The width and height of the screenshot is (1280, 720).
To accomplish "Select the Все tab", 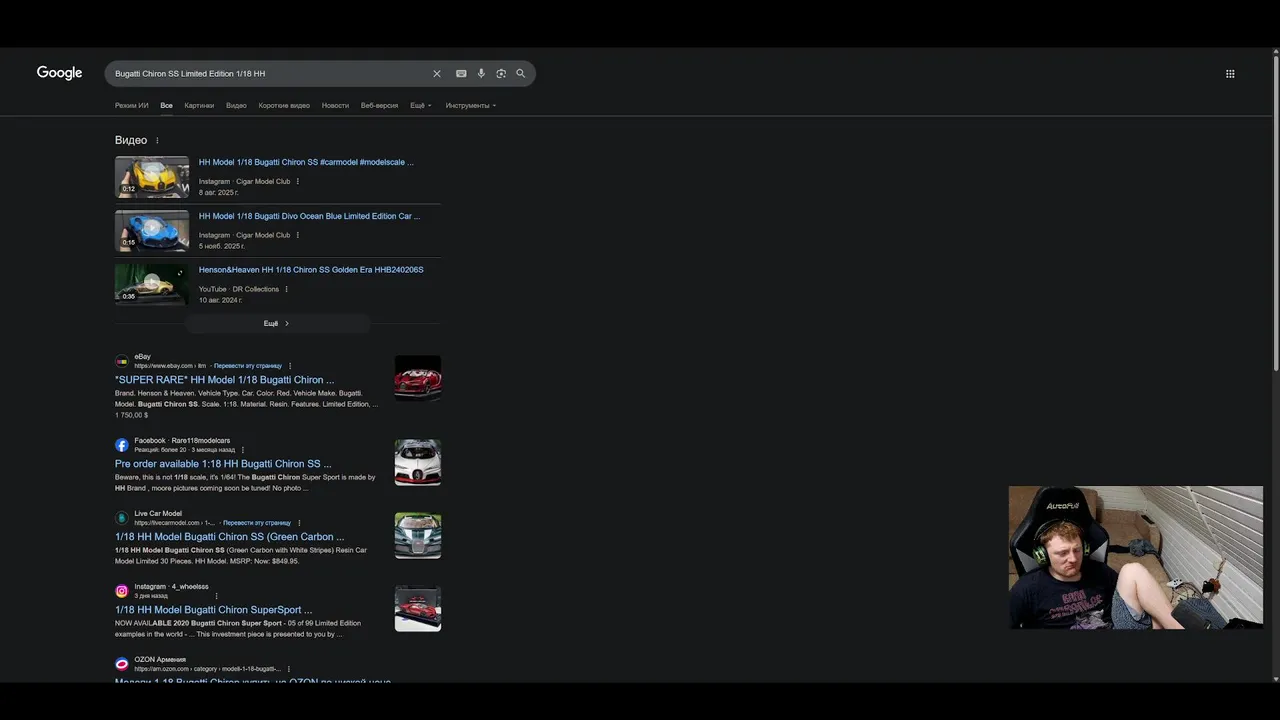I will coord(166,105).
